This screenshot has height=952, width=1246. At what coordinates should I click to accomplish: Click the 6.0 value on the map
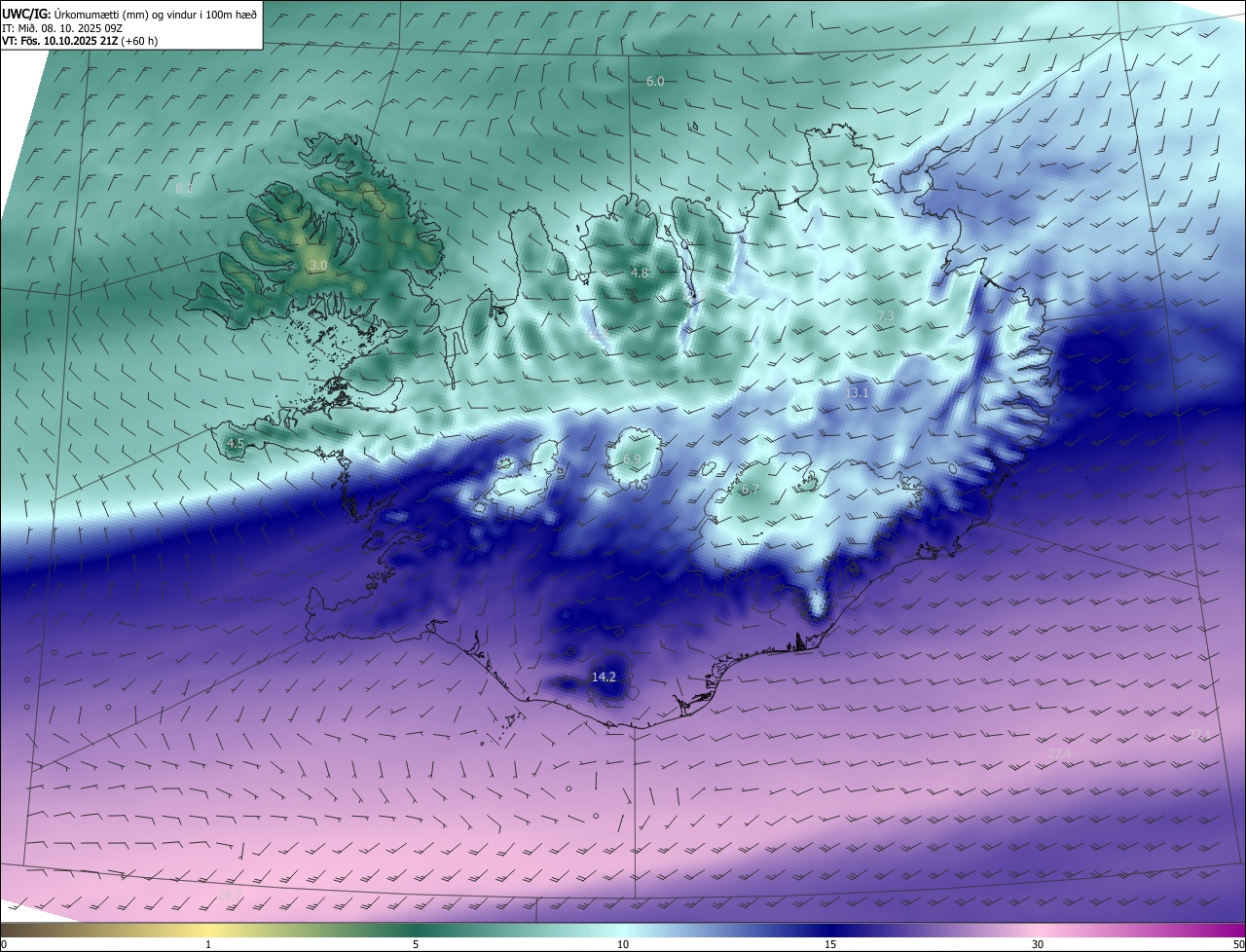click(x=655, y=82)
